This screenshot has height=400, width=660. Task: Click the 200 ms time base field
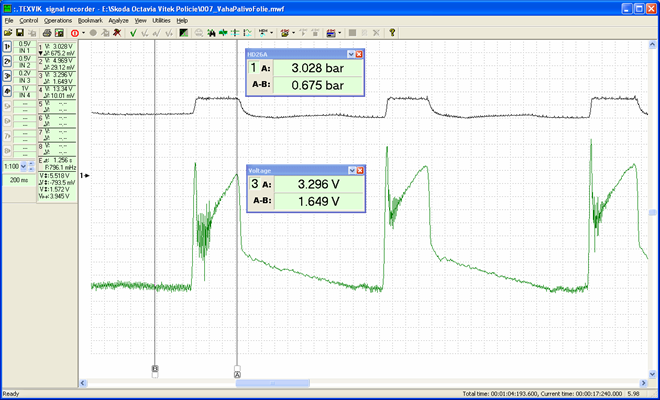19,180
